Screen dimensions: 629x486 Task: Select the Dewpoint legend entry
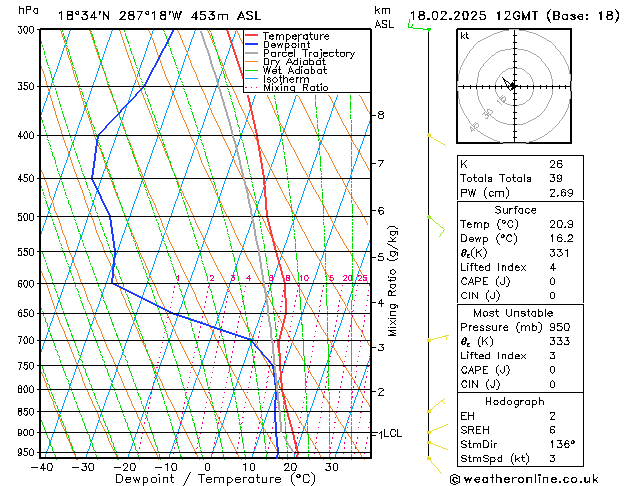point(286,45)
